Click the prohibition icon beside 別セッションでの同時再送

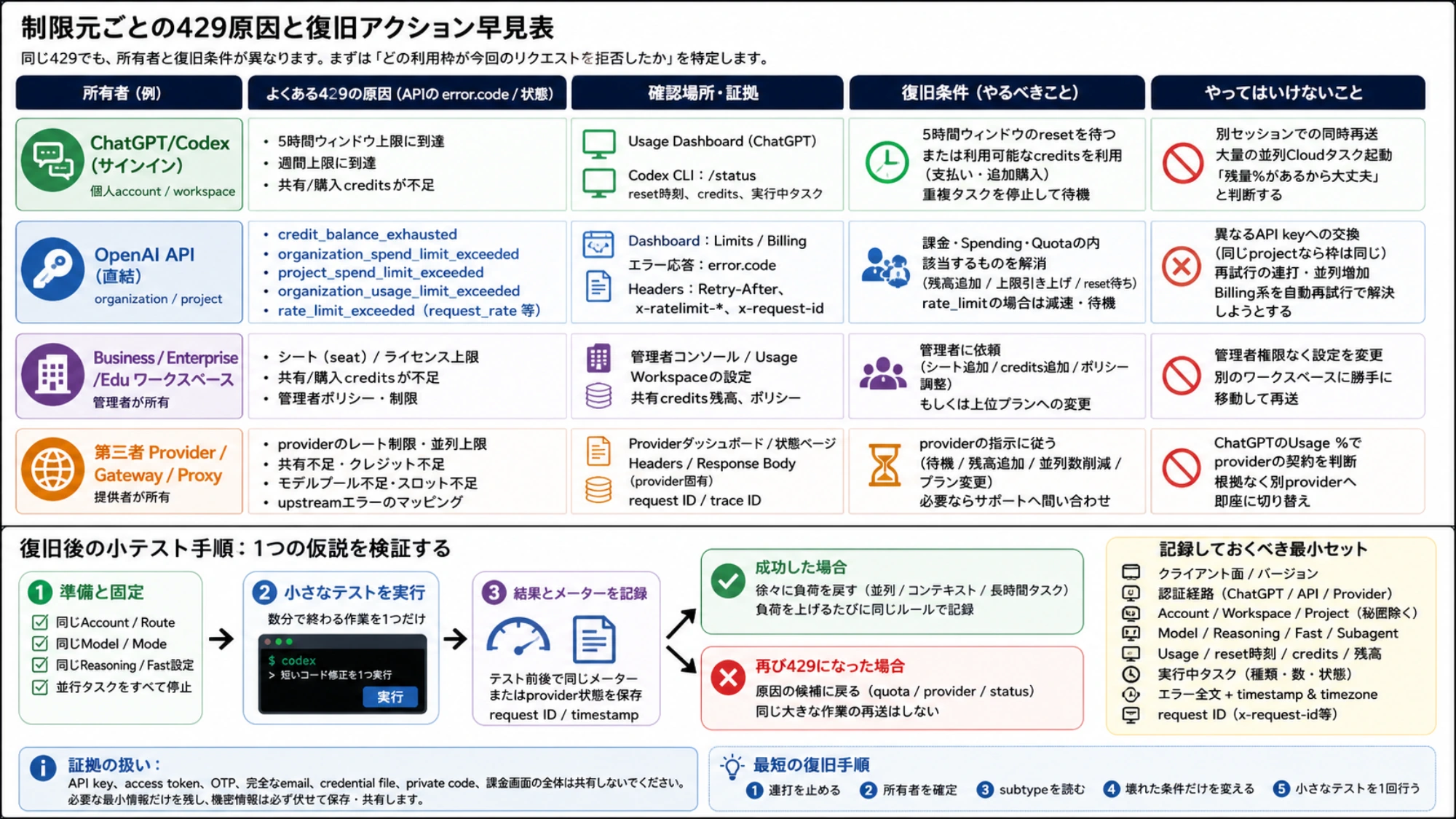[1182, 163]
